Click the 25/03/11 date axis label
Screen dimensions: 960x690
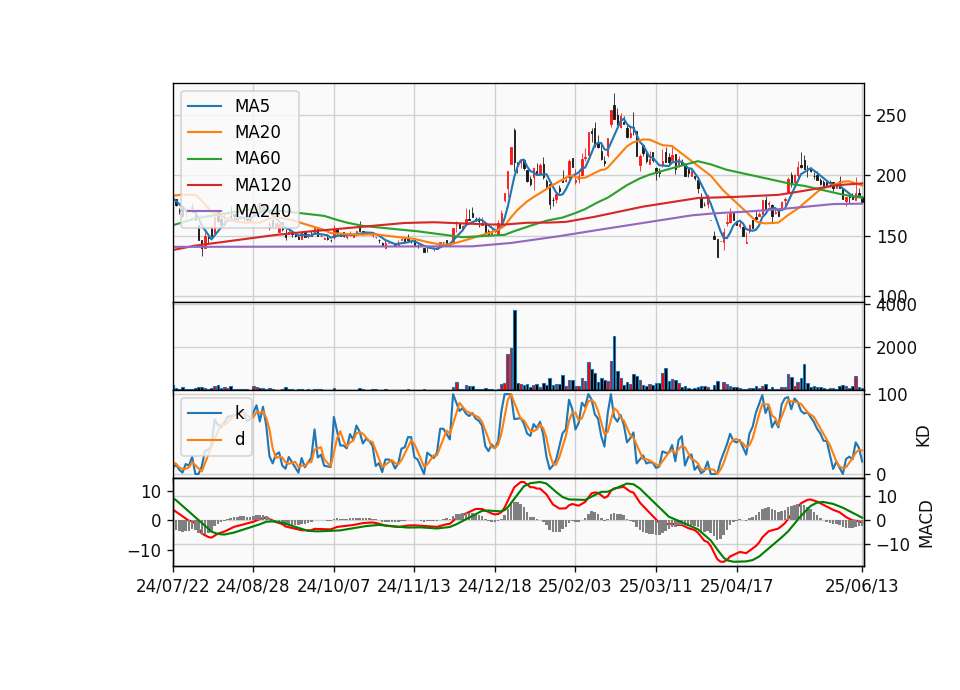tap(656, 586)
